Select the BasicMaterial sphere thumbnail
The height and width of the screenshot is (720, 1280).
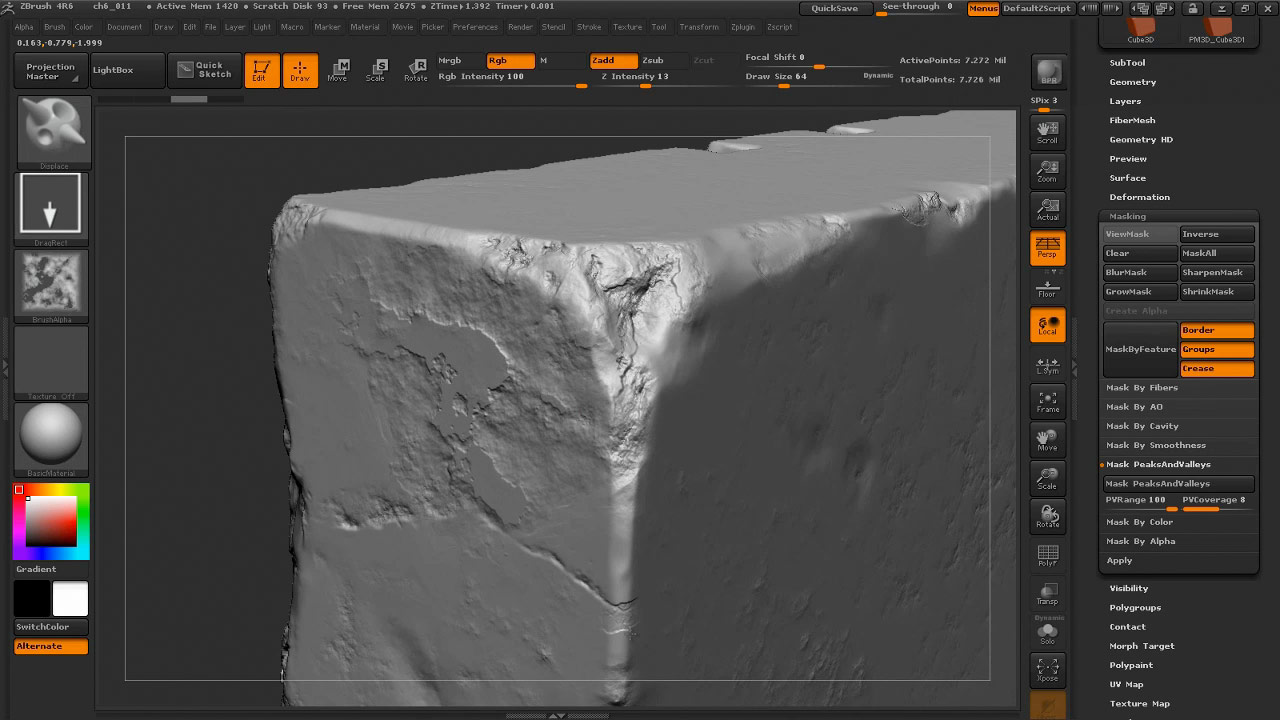[52, 436]
